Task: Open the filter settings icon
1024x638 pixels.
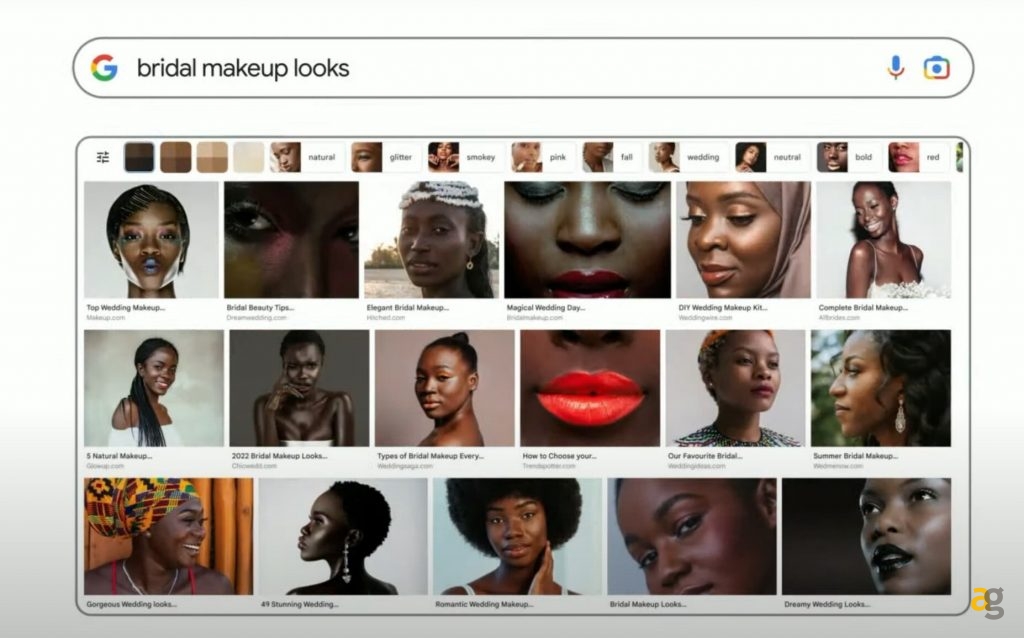Action: pos(103,157)
